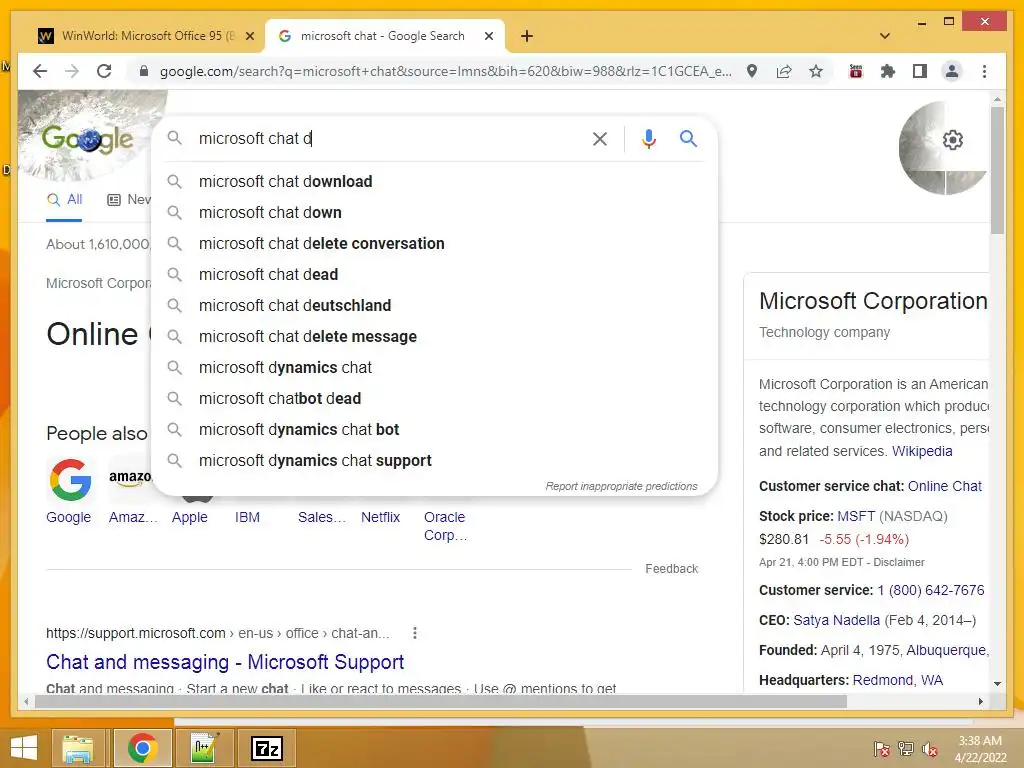
Task: Open the red extension icon
Action: [856, 71]
